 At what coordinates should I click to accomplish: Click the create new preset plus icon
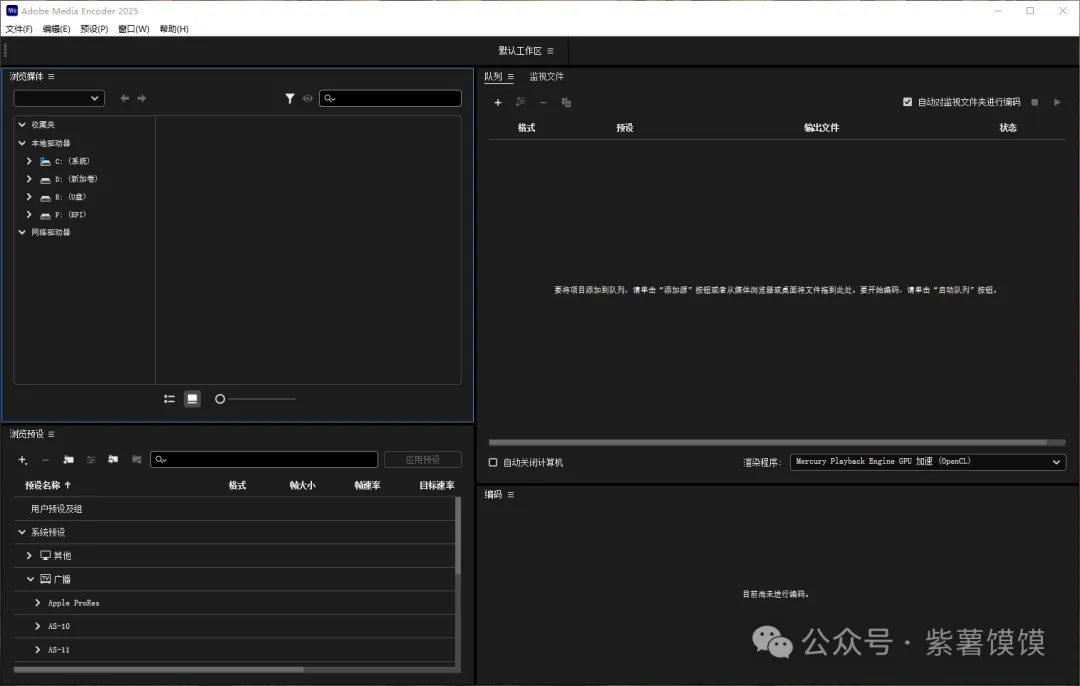pyautogui.click(x=23, y=460)
